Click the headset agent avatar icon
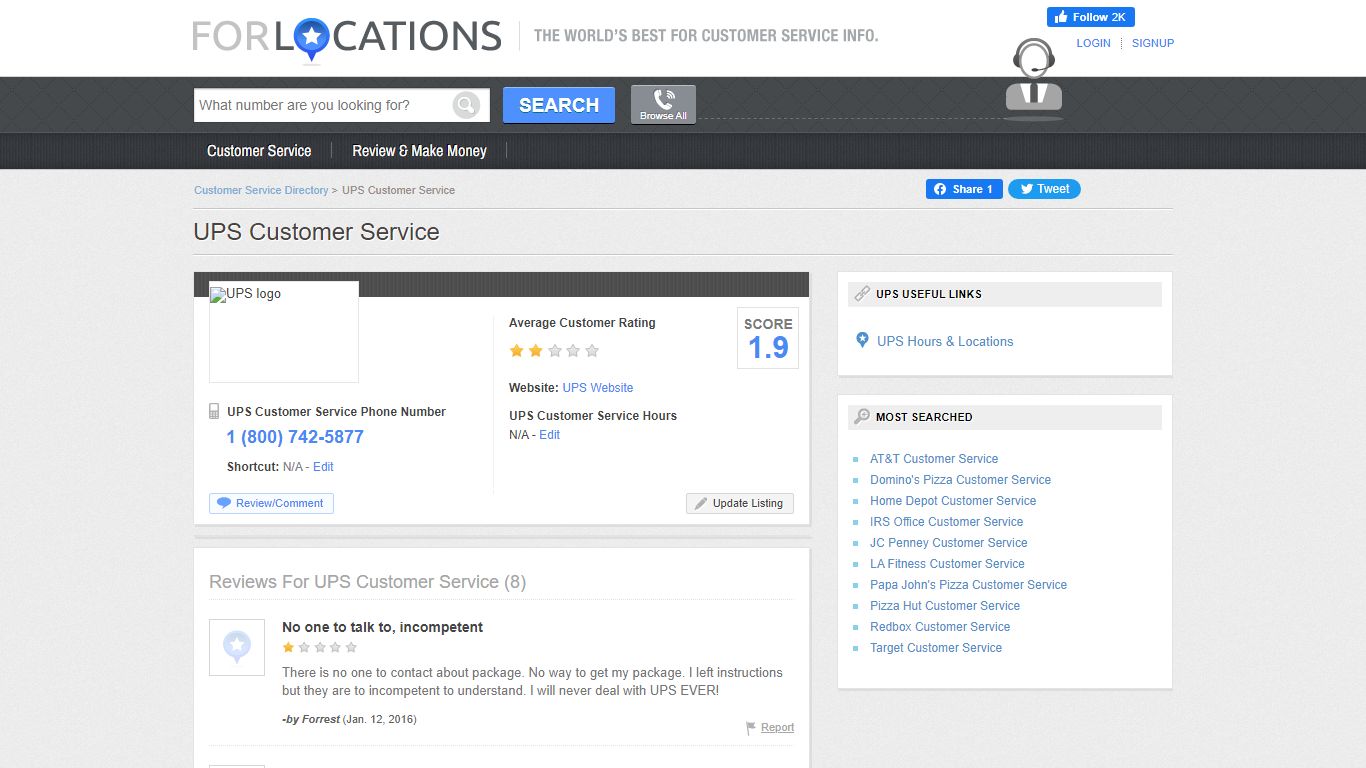This screenshot has width=1366, height=768. click(x=1034, y=79)
